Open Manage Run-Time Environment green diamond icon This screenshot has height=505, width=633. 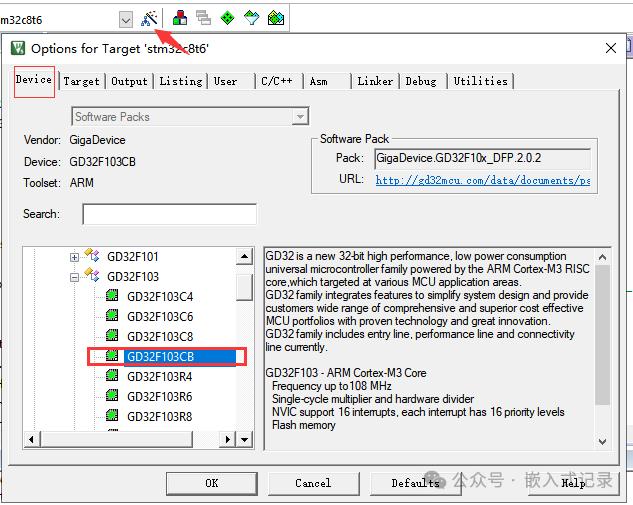[x=227, y=18]
